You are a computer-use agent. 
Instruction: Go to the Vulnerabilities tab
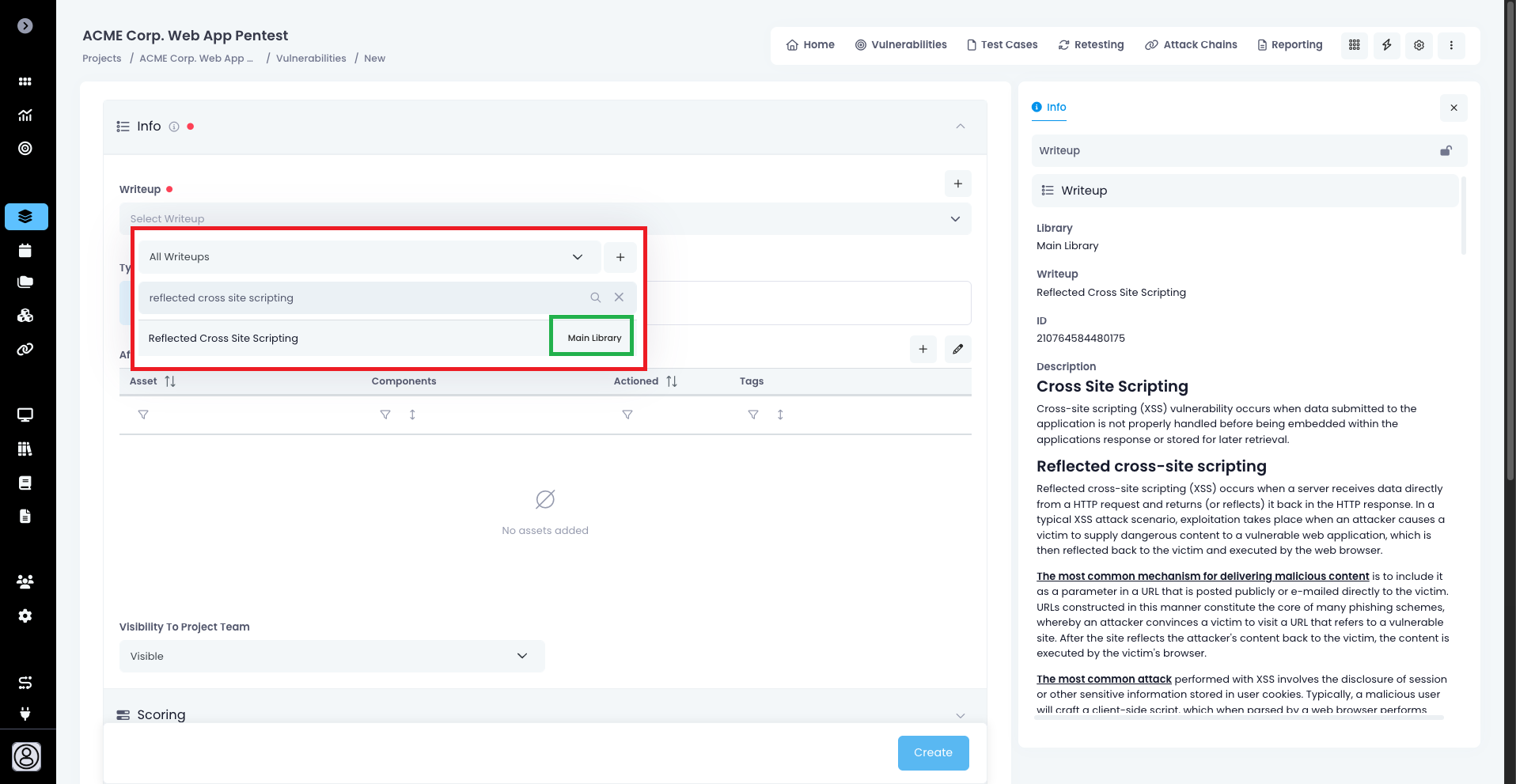point(900,45)
